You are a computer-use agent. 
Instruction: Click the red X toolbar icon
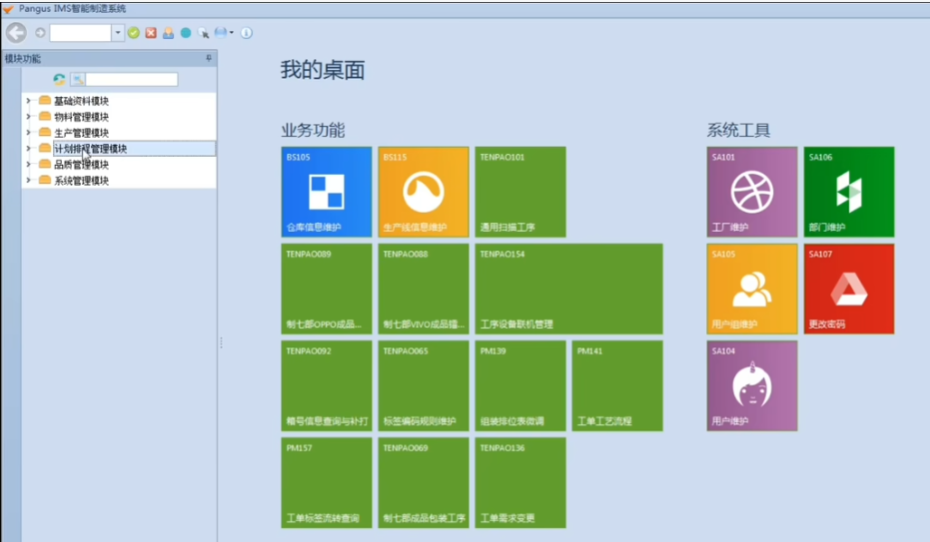pyautogui.click(x=151, y=33)
